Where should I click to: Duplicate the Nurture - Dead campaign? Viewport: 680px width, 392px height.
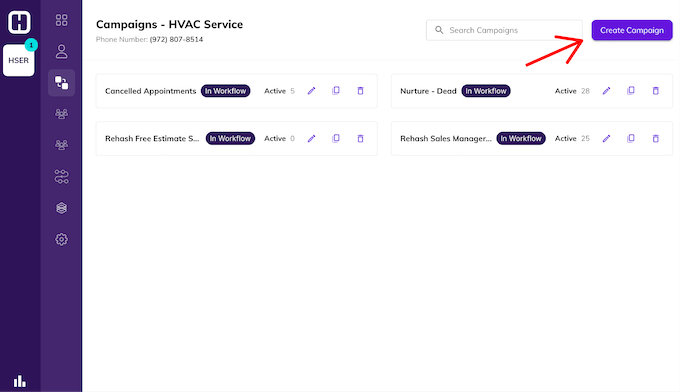pos(631,91)
